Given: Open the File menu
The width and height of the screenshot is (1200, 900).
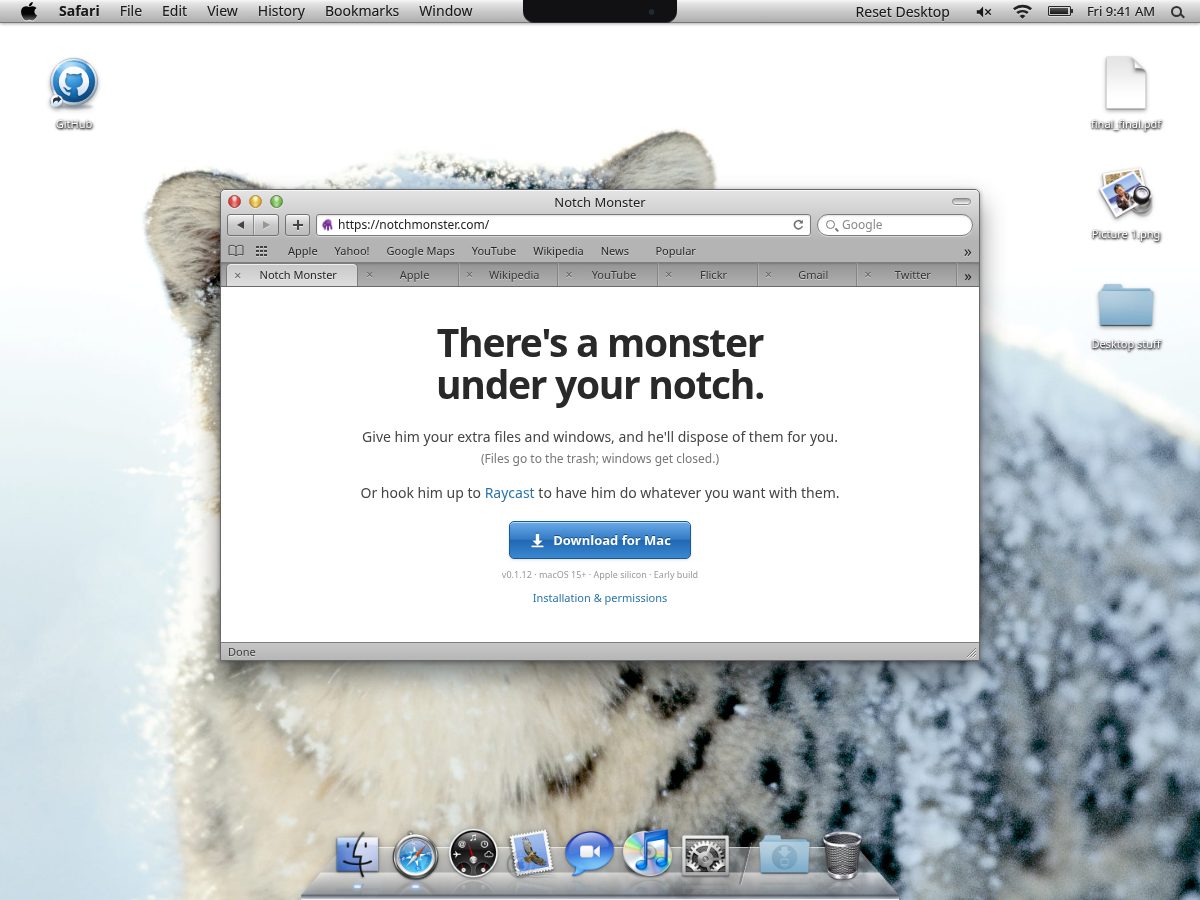Looking at the screenshot, I should click(x=130, y=11).
